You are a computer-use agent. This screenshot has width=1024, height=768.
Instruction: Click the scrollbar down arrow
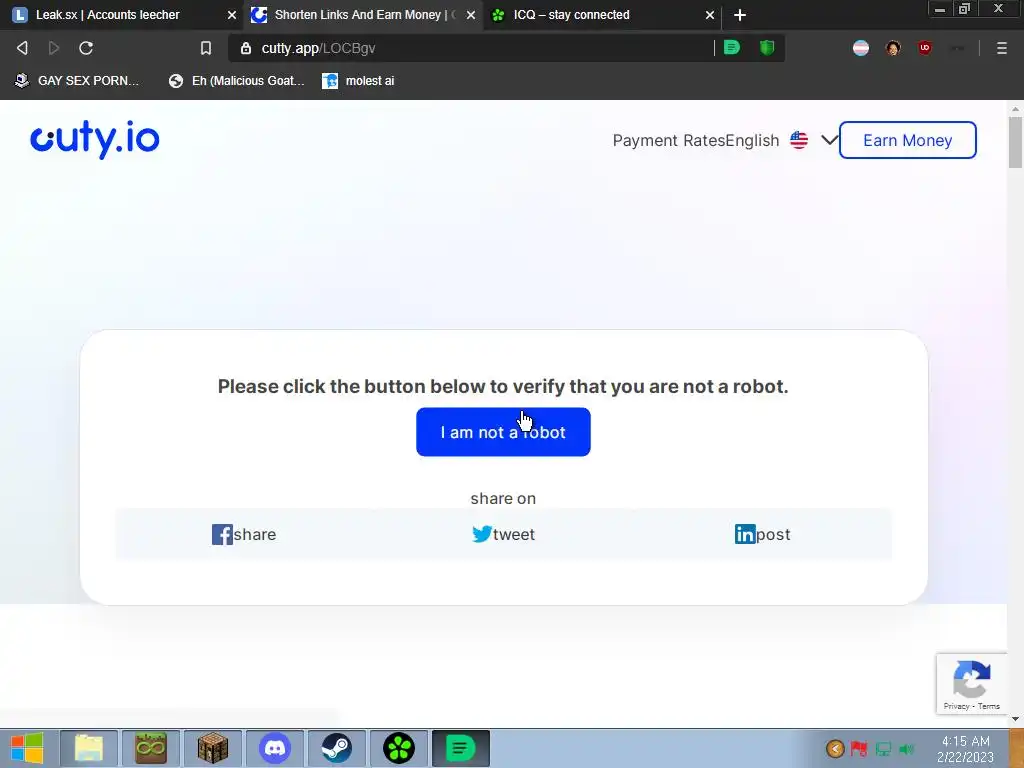(x=1016, y=719)
